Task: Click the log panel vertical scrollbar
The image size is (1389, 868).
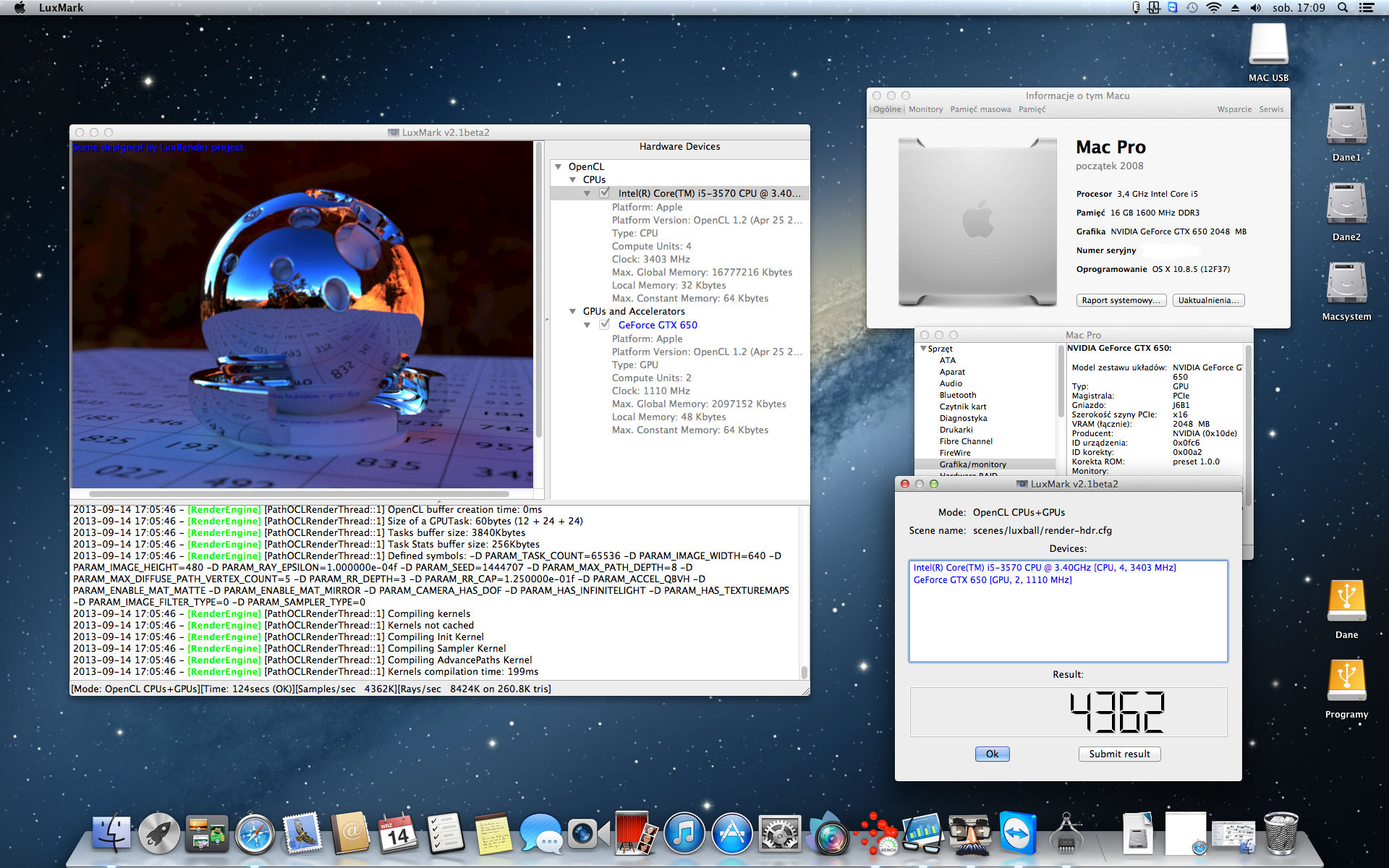Action: coord(804,671)
